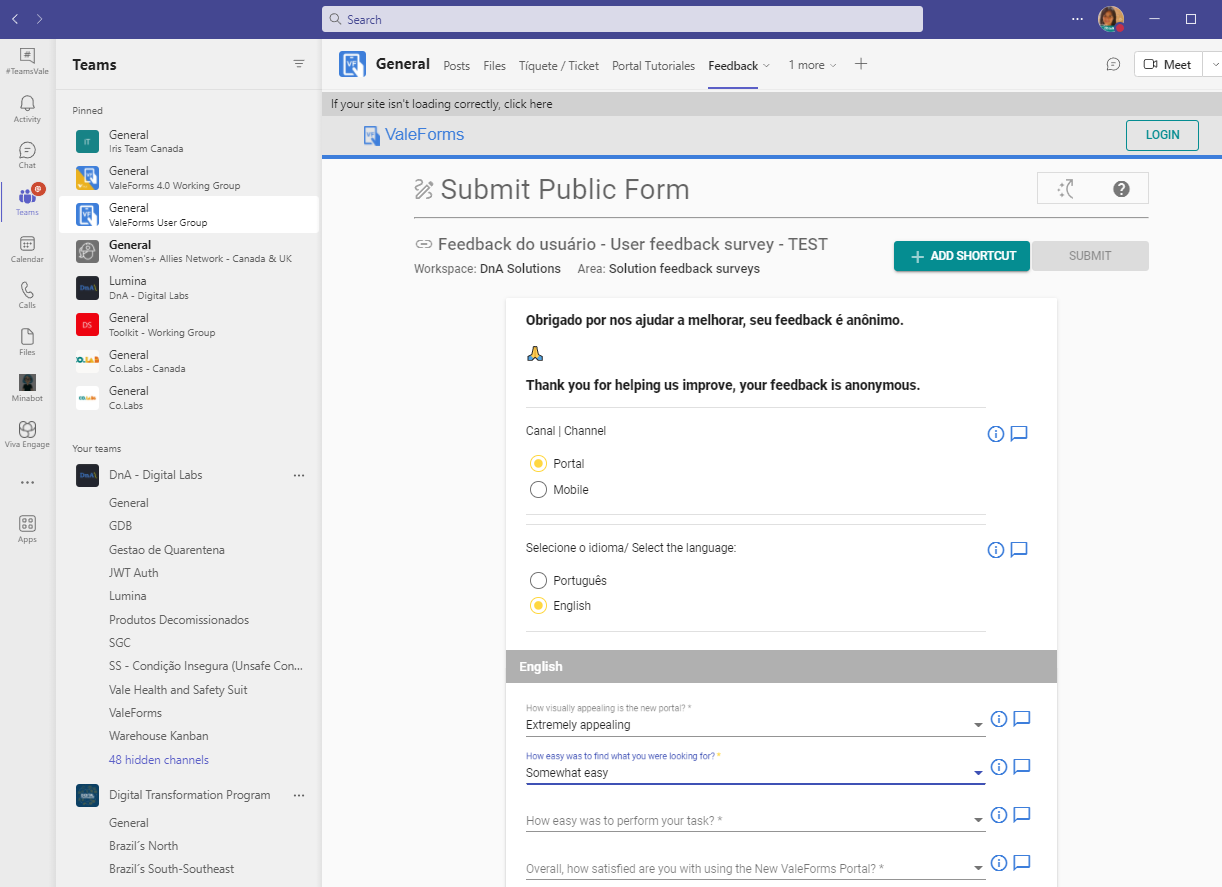Open profile avatar in the title bar
Image resolution: width=1222 pixels, height=887 pixels.
click(x=1110, y=19)
